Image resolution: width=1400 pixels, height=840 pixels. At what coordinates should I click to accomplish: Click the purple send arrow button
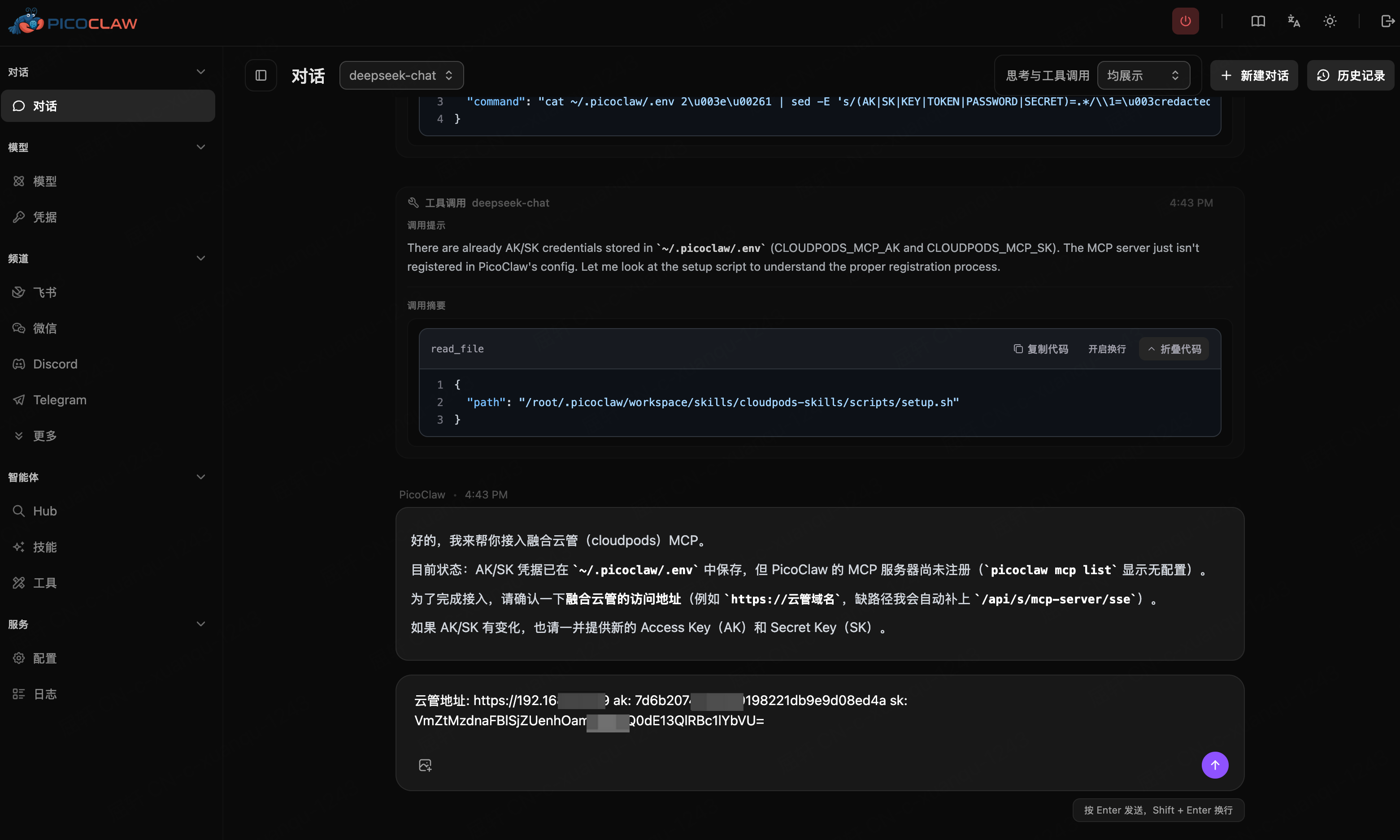(x=1215, y=765)
